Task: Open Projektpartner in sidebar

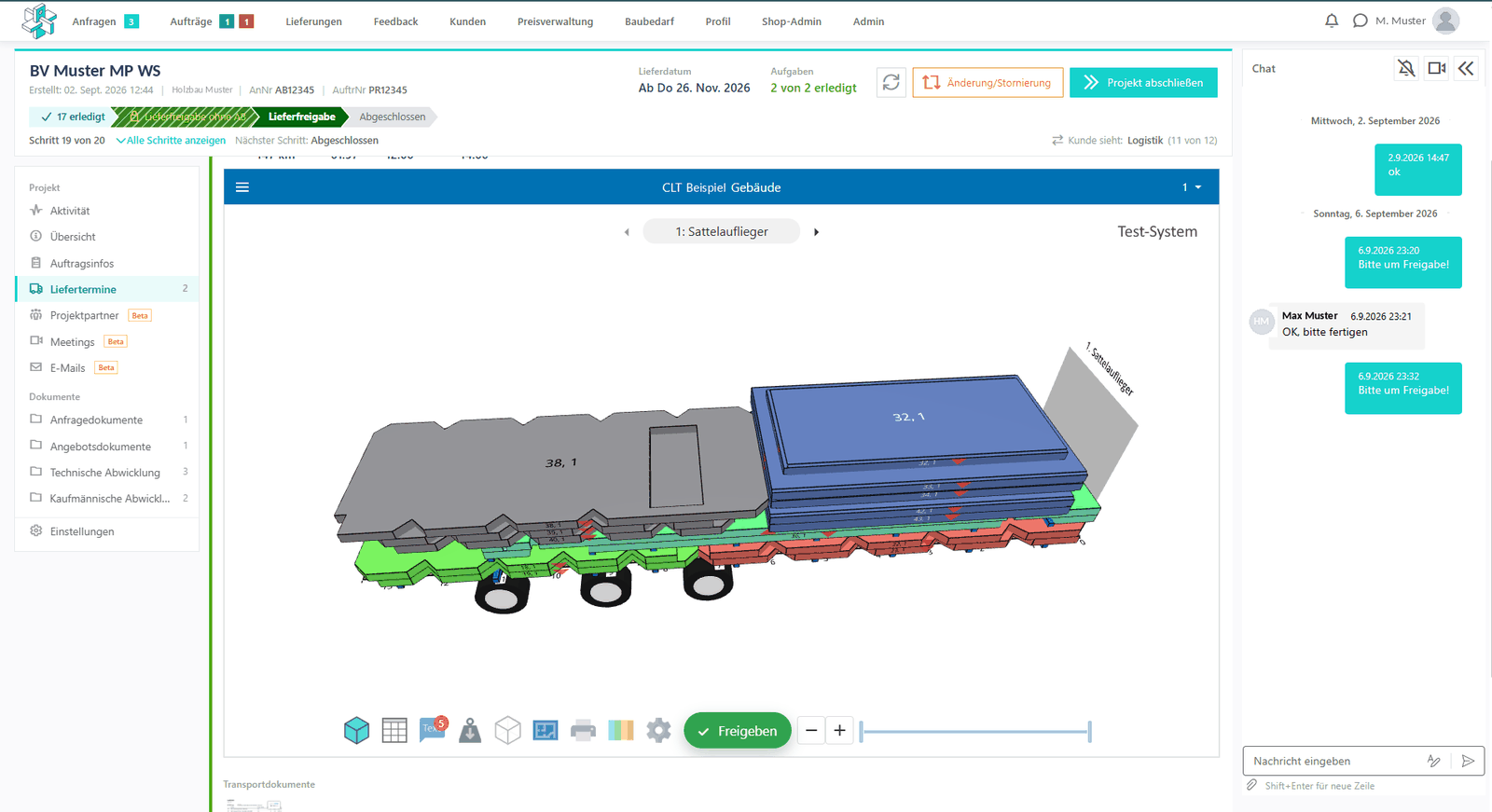Action: (107, 315)
